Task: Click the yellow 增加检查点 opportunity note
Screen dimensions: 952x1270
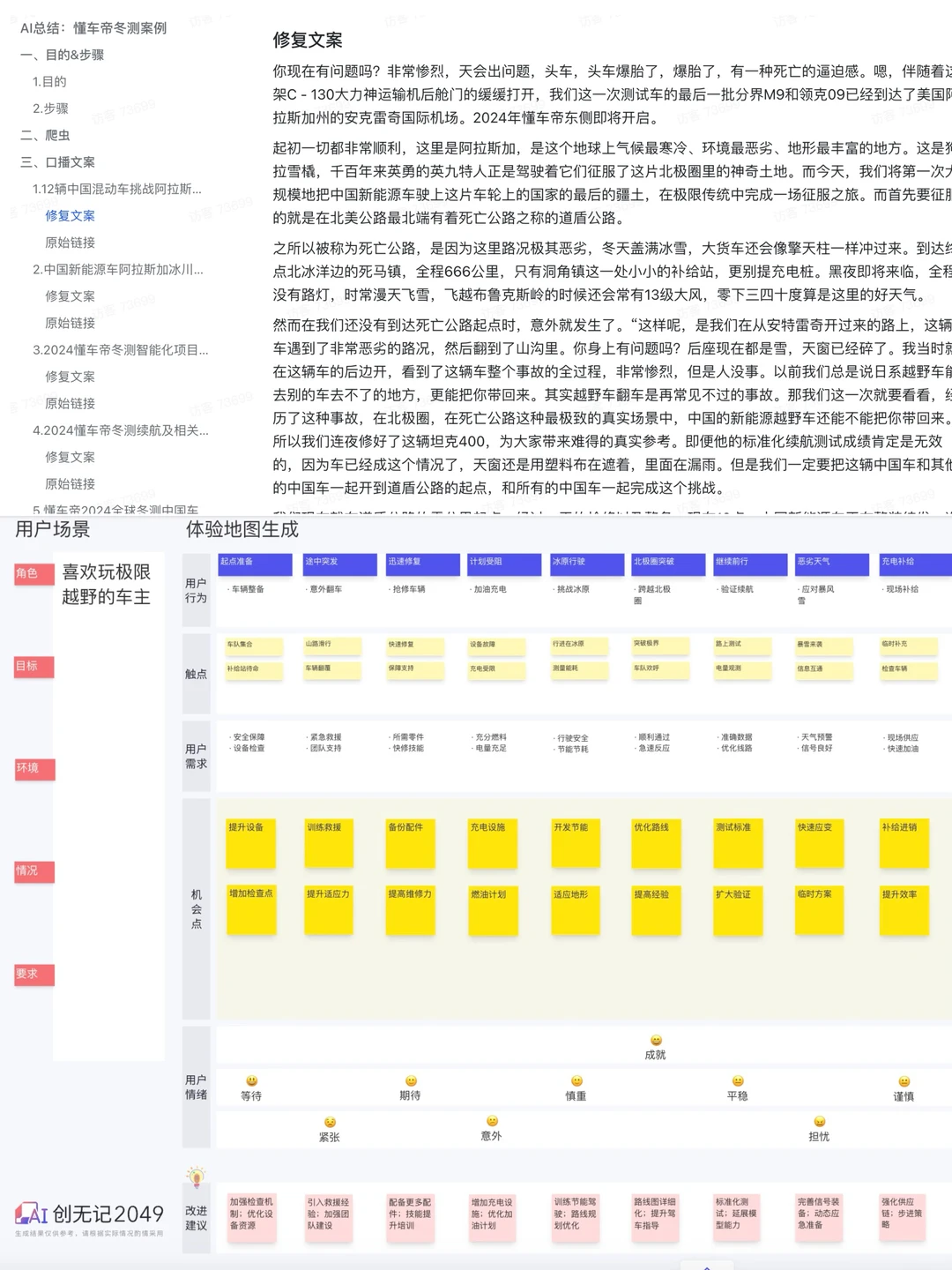Action: click(x=251, y=910)
